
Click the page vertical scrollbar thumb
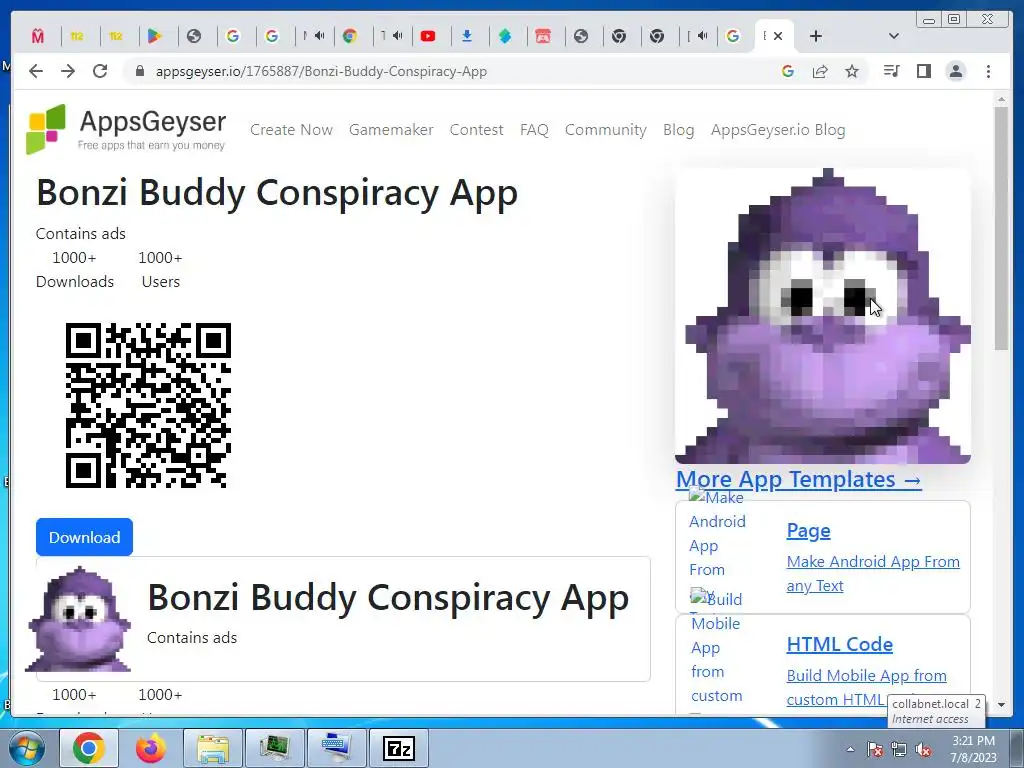click(1001, 229)
